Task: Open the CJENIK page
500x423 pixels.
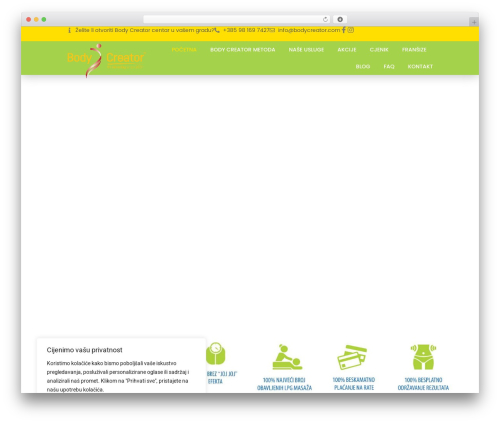Action: [379, 50]
